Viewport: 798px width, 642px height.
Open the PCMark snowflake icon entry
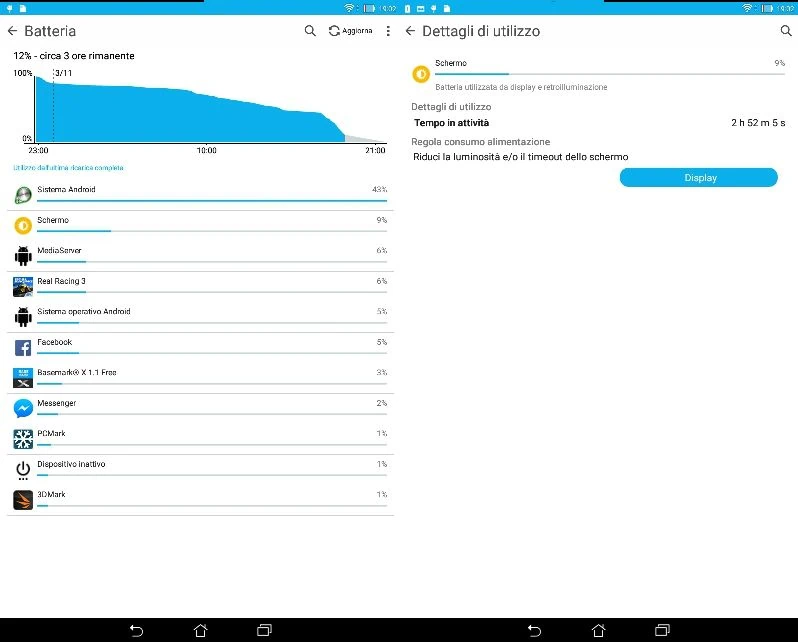click(x=23, y=439)
